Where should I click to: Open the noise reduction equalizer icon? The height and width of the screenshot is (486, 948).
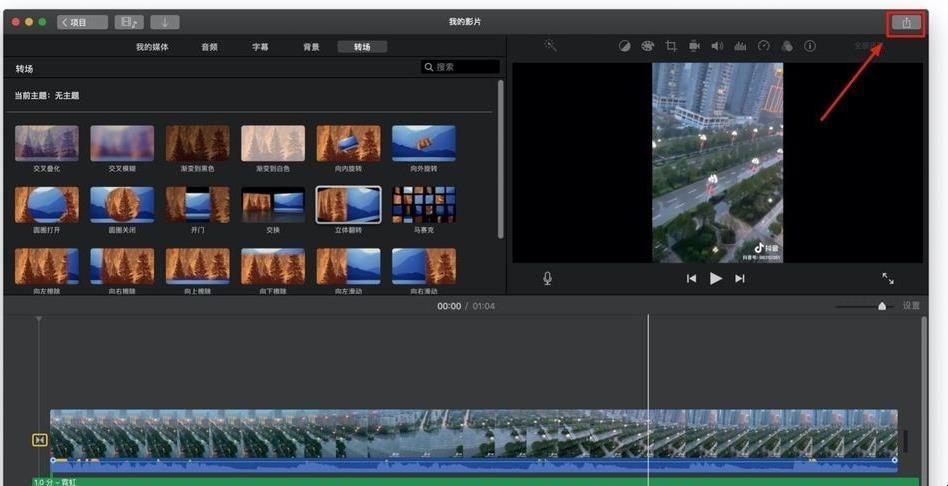pyautogui.click(x=740, y=46)
